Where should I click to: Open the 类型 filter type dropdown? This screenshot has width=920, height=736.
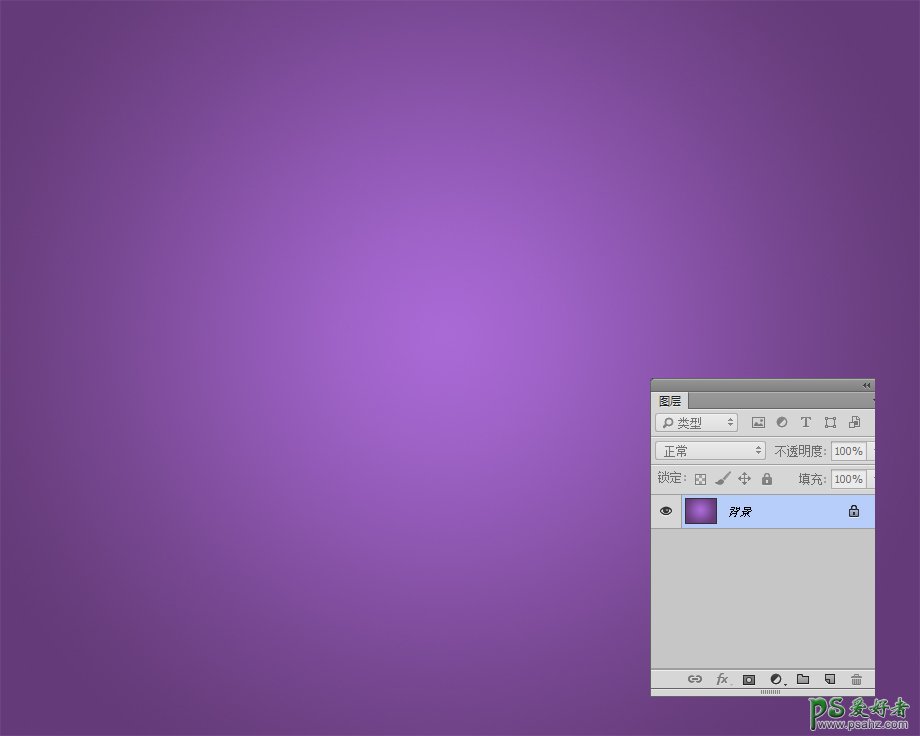[696, 423]
